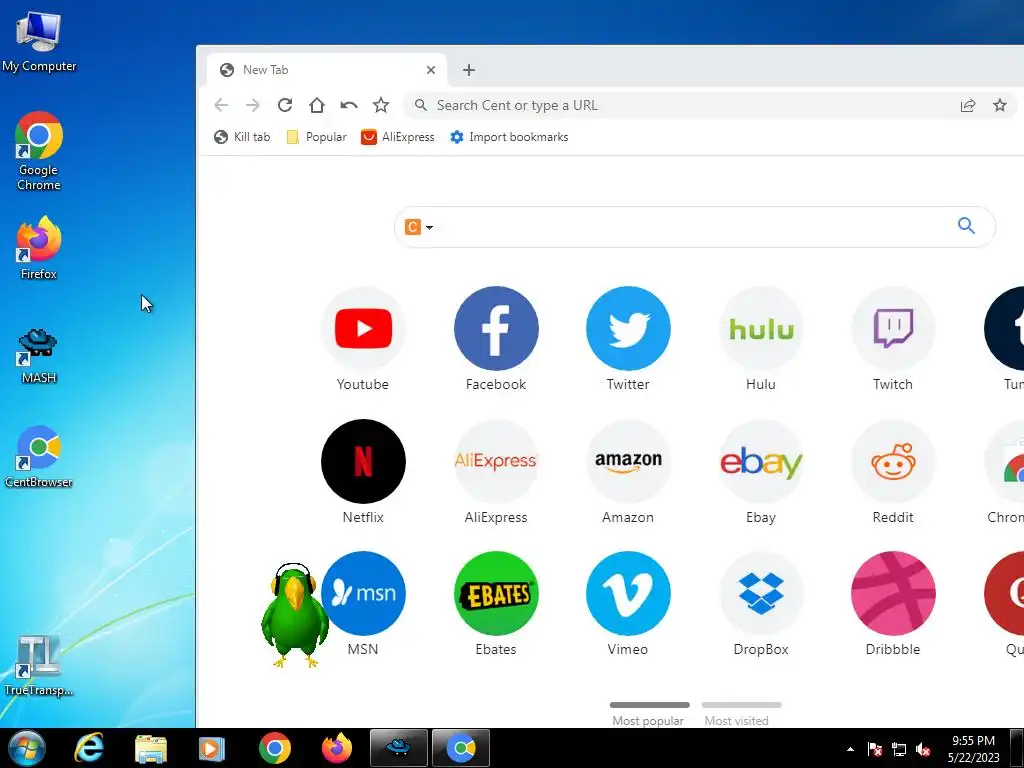Click the network tray icon
Viewport: 1024px width, 768px height.
pos(899,749)
